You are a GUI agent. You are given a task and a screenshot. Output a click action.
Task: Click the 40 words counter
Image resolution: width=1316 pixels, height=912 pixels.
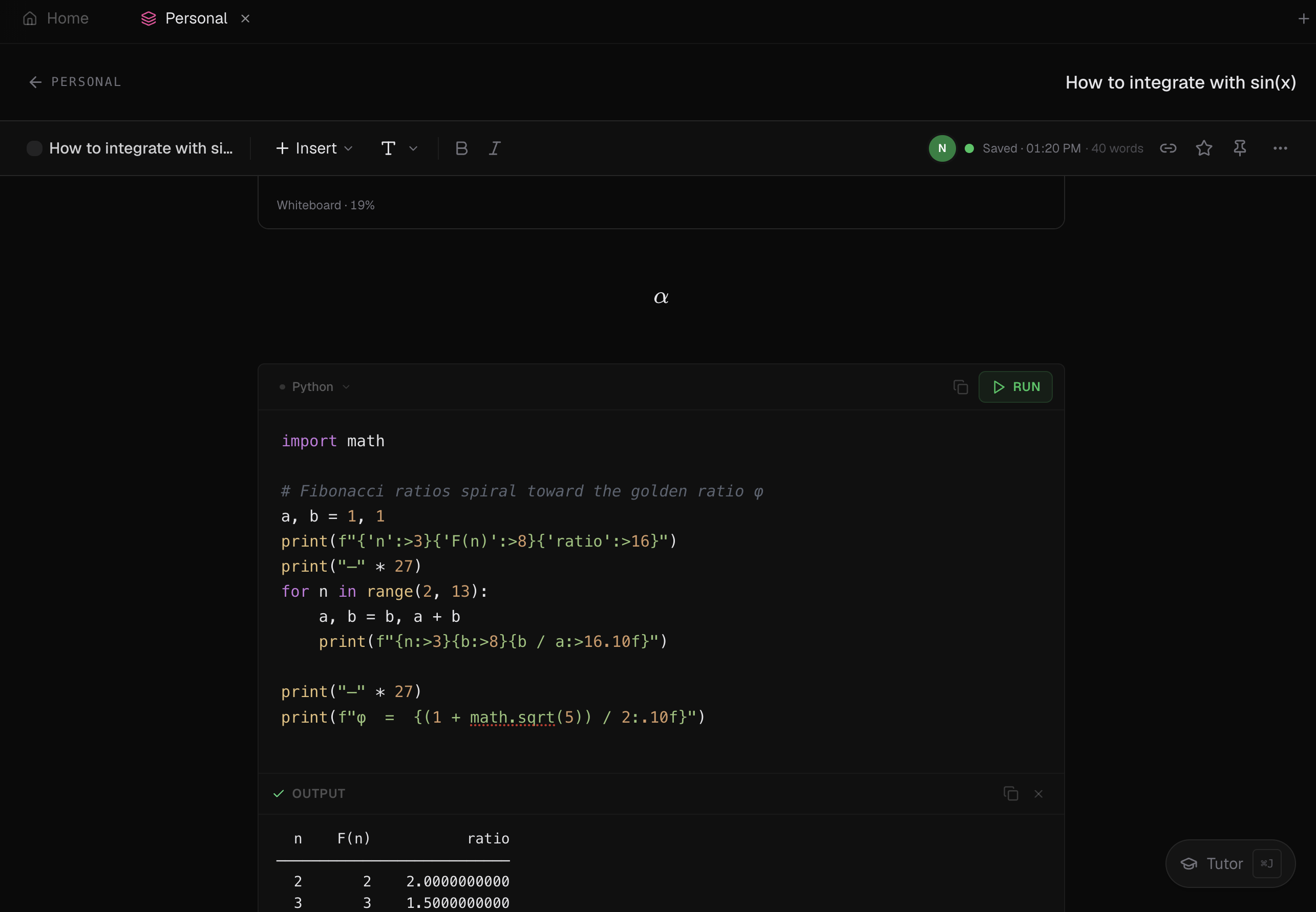point(1117,148)
